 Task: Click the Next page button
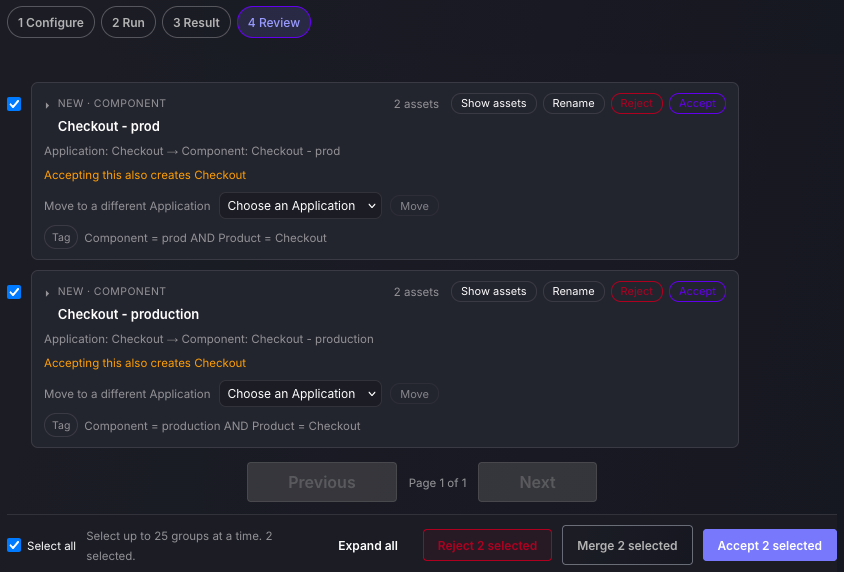point(537,482)
